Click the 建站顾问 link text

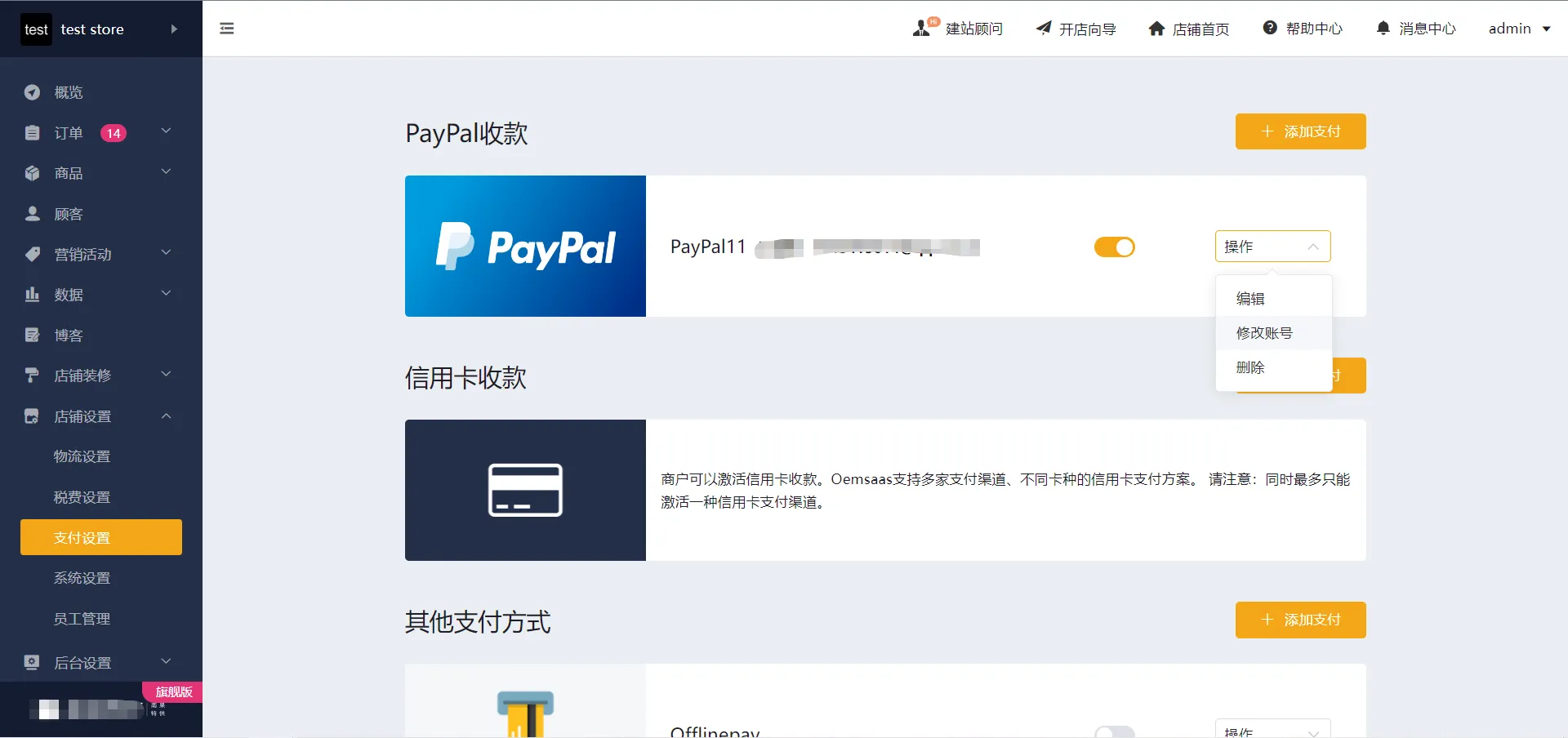click(973, 29)
